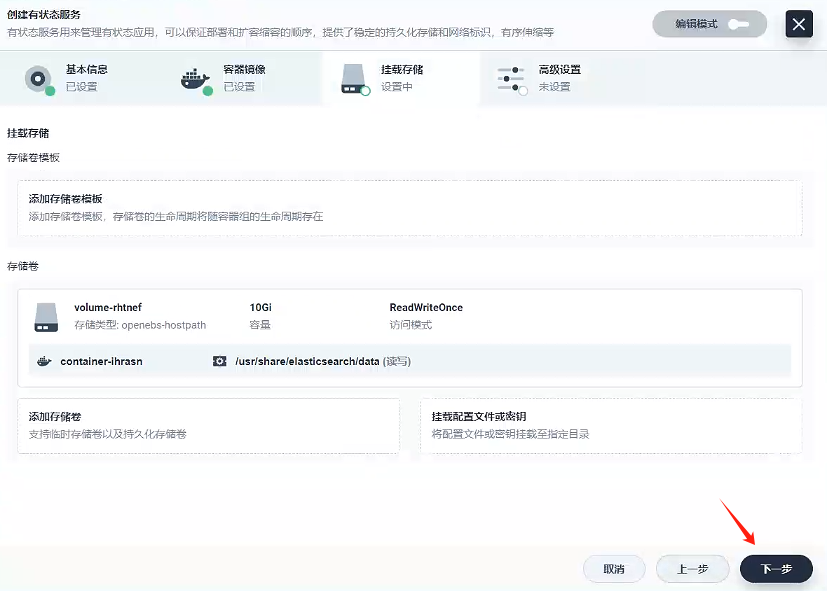827x591 pixels.
Task: Click the mount path folder icon
Action: pos(219,361)
